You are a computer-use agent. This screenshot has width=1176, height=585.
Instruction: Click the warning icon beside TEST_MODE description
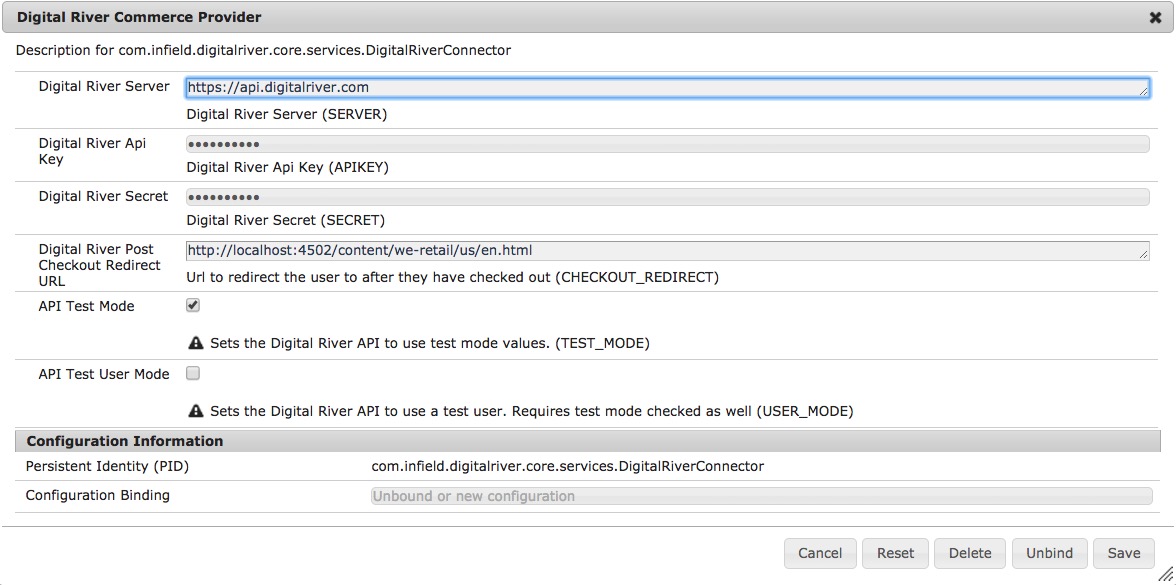tap(196, 343)
